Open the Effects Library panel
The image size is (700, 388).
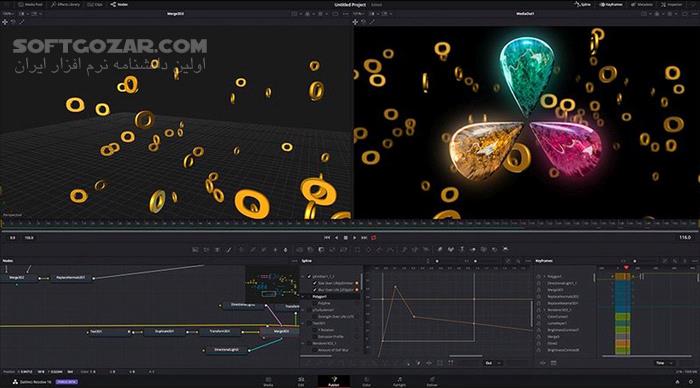(x=65, y=4)
